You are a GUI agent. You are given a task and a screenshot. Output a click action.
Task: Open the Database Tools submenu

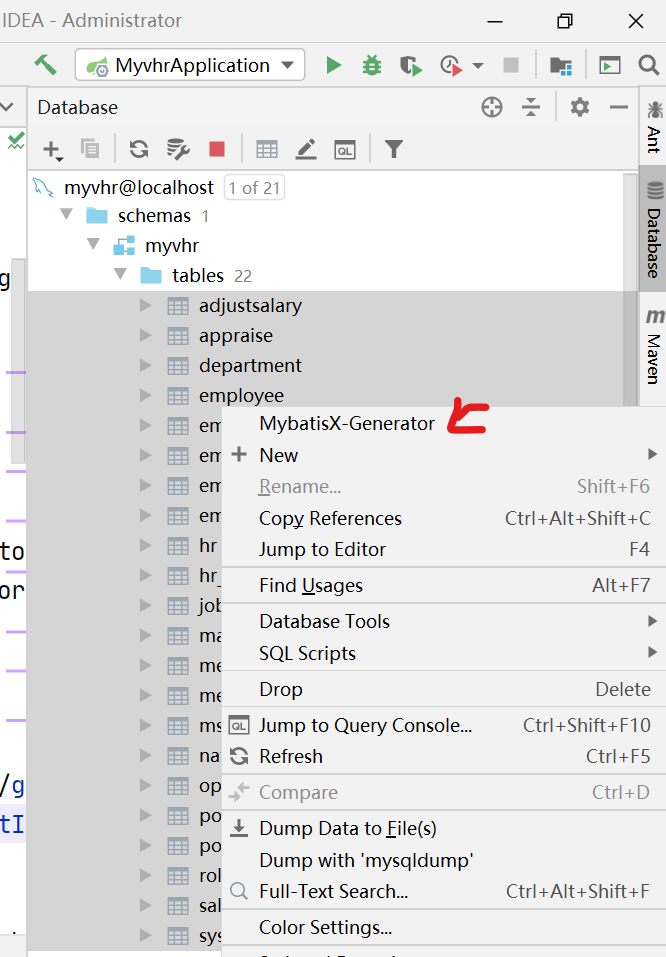tap(444, 621)
